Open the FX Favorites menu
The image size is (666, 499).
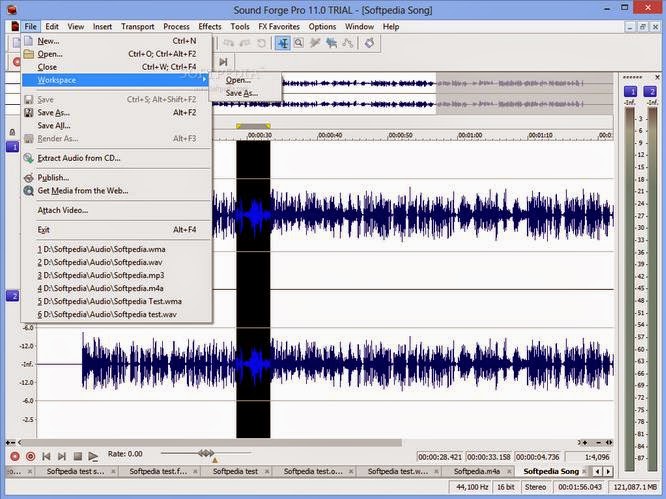click(279, 26)
